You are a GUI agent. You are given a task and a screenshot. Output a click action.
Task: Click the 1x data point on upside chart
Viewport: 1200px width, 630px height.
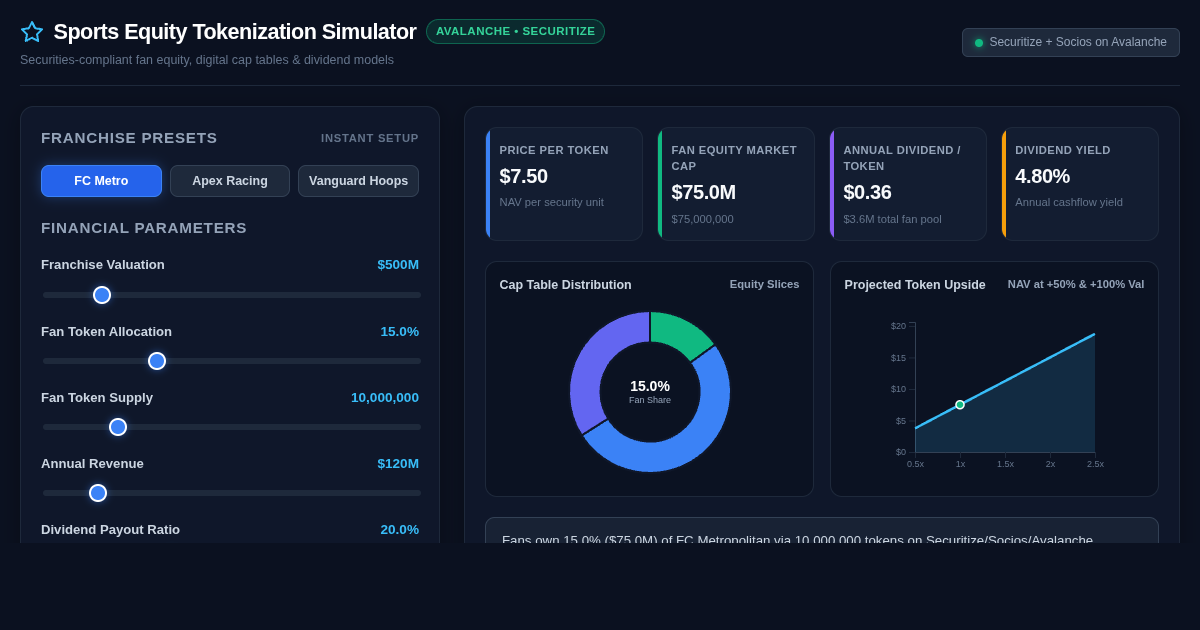click(x=960, y=405)
